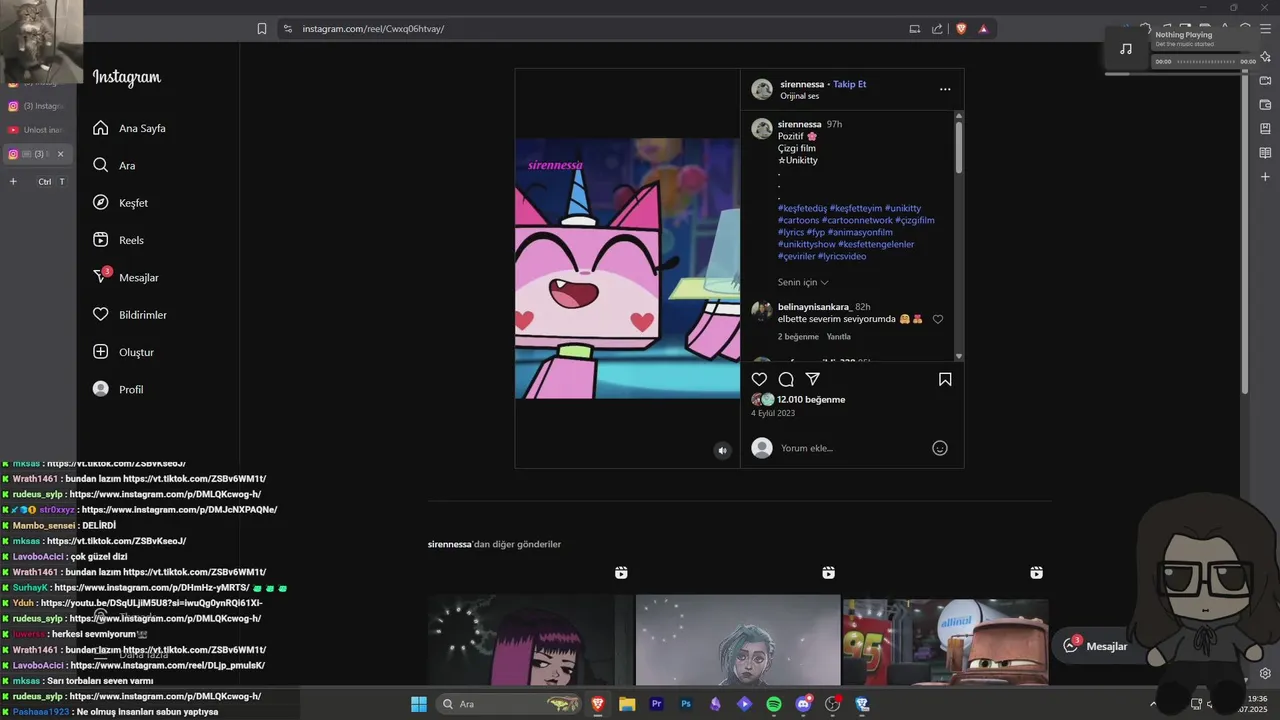Follow sirennessa via Takip Et
1280x720 pixels.
point(850,84)
